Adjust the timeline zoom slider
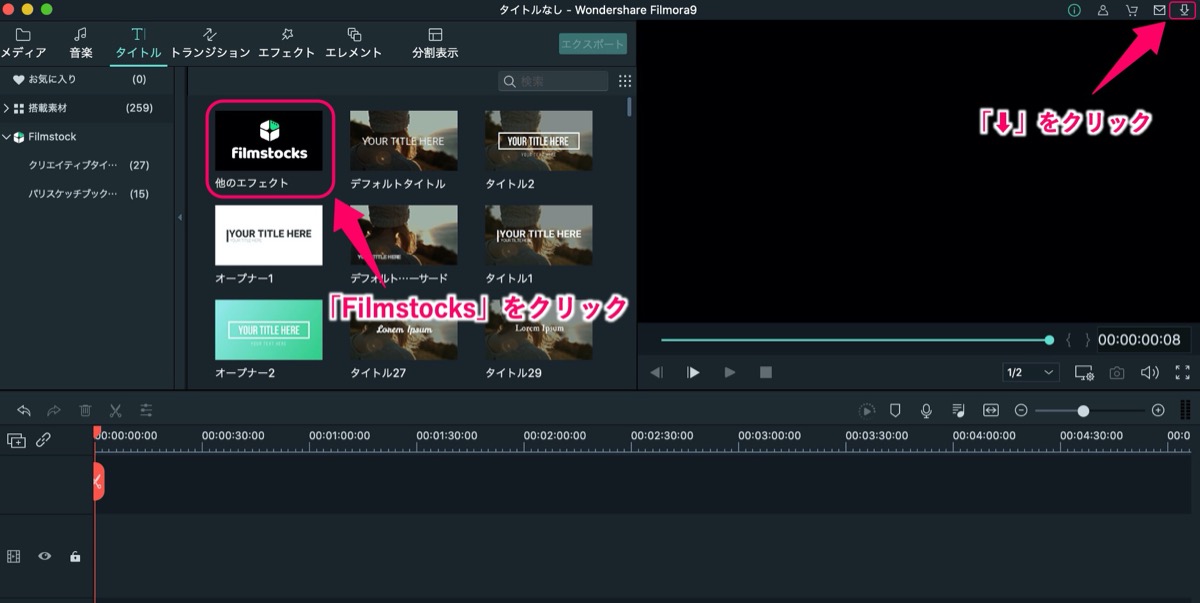This screenshot has height=603, width=1200. [1083, 410]
